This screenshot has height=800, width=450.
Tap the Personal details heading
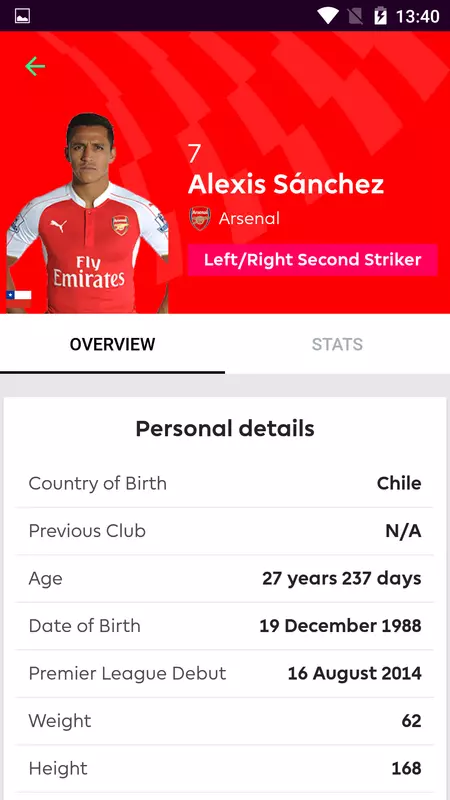(225, 429)
